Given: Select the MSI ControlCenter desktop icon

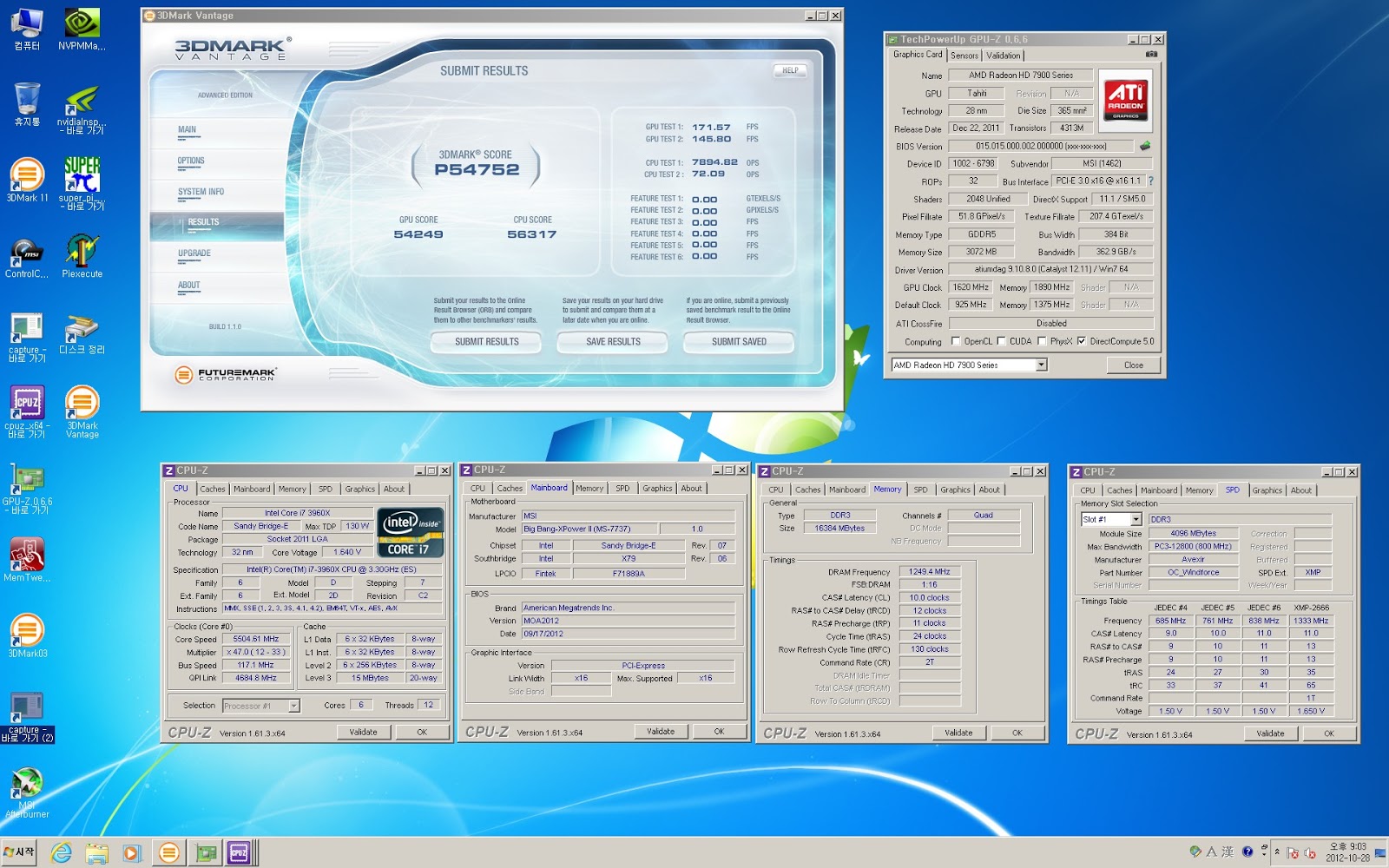Looking at the screenshot, I should 27,257.
